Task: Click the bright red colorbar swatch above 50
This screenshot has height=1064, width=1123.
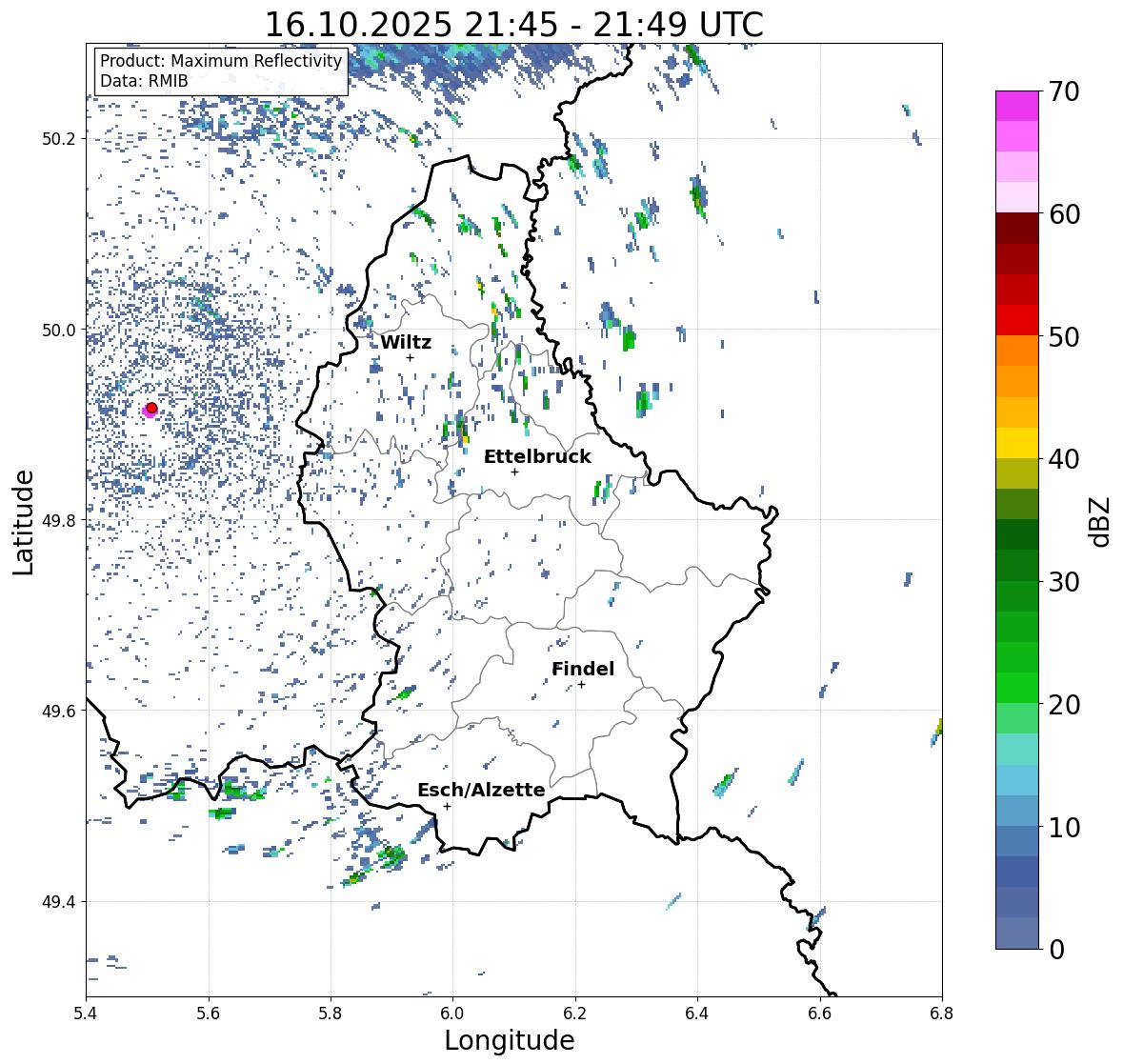Action: coord(1017,320)
